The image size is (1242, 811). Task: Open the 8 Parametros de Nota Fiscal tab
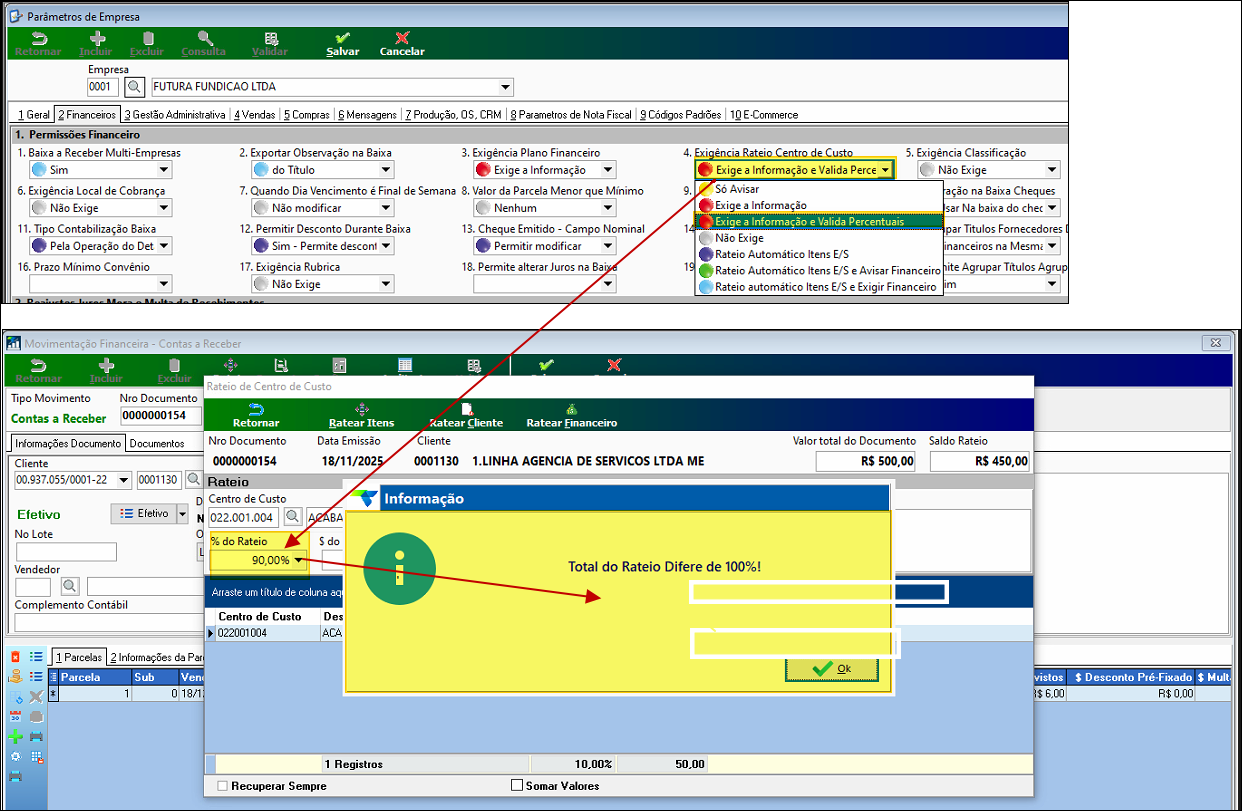point(571,115)
